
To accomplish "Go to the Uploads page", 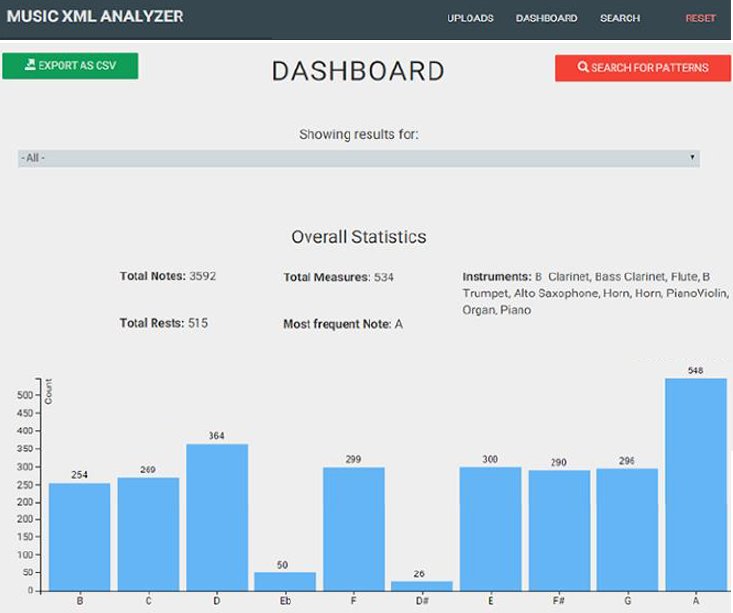I will pos(470,18).
